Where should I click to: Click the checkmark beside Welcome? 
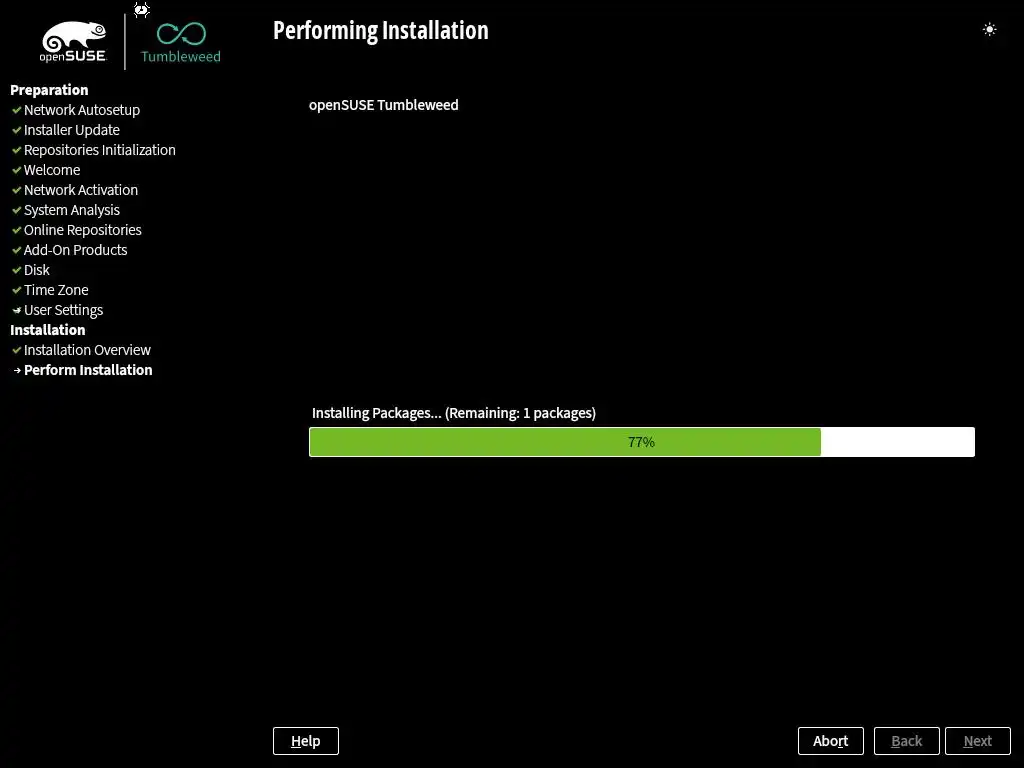click(16, 170)
